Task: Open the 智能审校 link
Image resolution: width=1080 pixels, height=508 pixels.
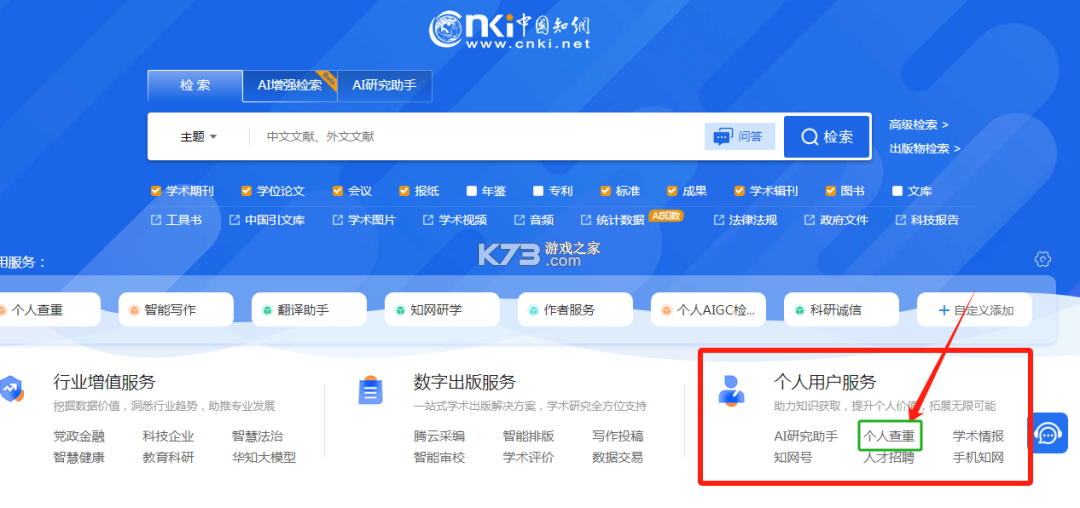Action: [x=439, y=457]
